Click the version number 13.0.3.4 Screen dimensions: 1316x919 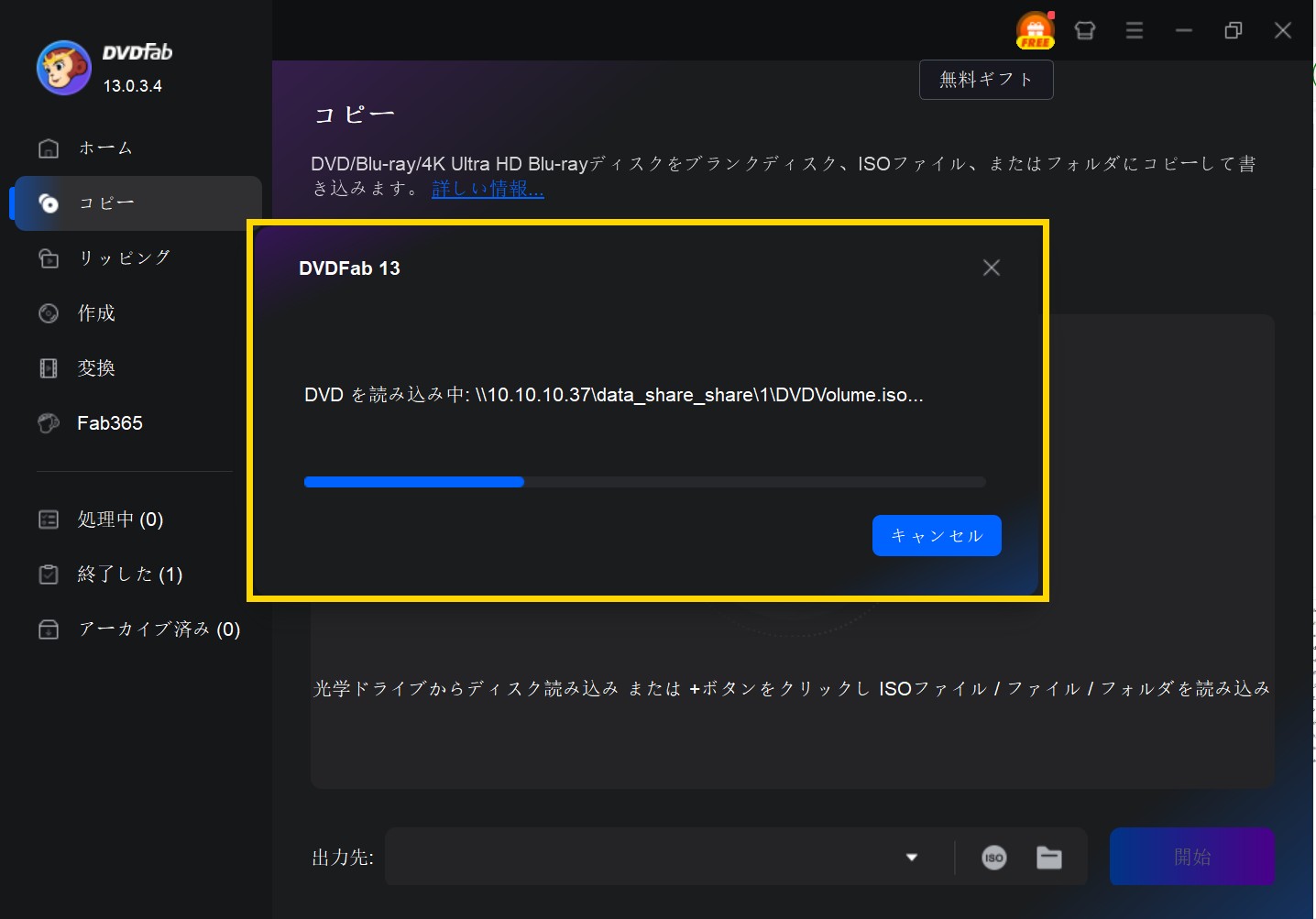[133, 86]
